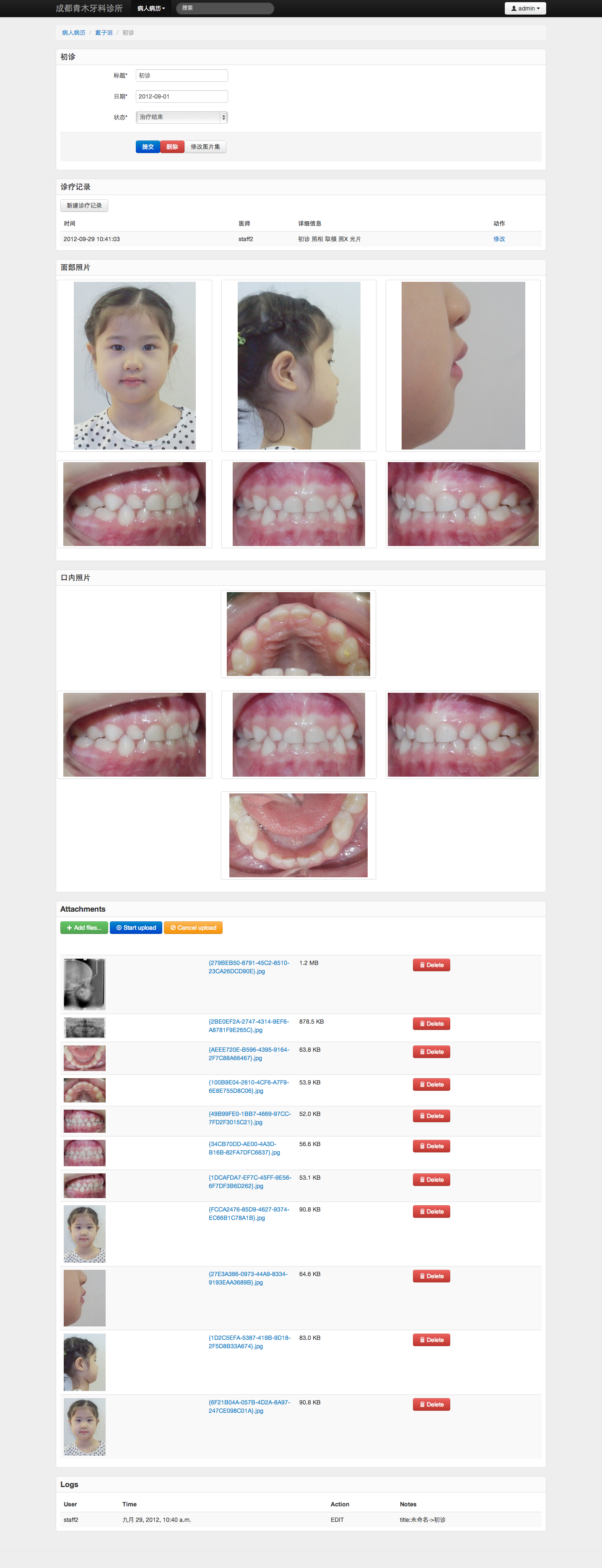This screenshot has width=602, height=1568.
Task: Expand the 病人病历 navbar menu
Action: 151,8
